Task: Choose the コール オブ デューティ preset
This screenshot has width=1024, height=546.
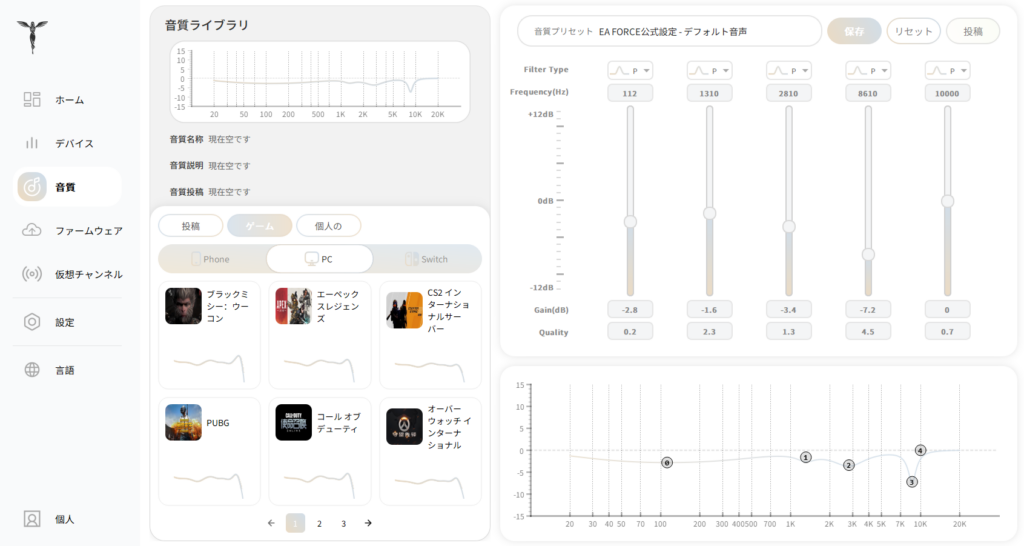Action: pos(320,451)
